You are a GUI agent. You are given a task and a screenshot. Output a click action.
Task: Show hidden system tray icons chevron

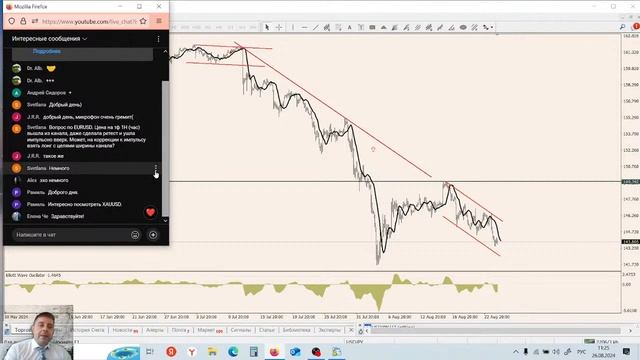pos(516,351)
